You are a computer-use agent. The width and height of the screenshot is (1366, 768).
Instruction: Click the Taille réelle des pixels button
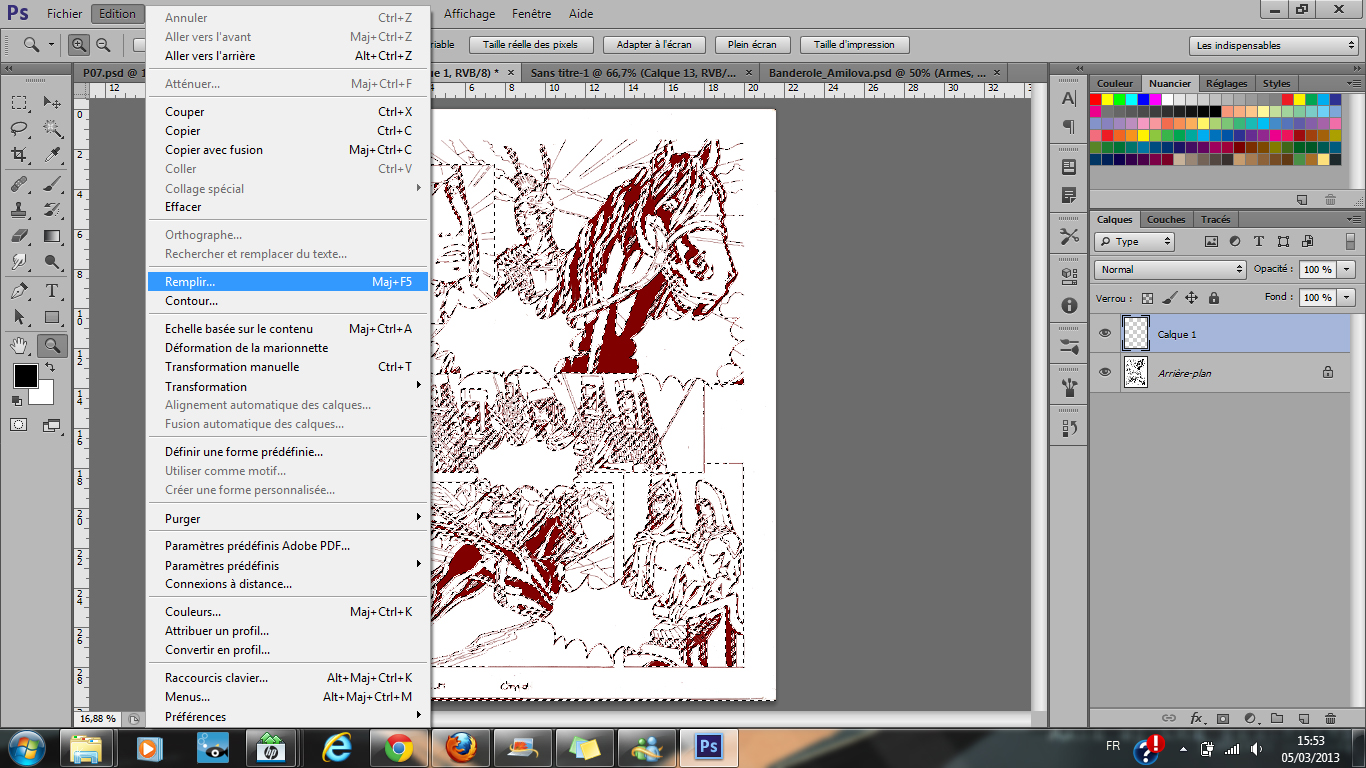point(530,45)
